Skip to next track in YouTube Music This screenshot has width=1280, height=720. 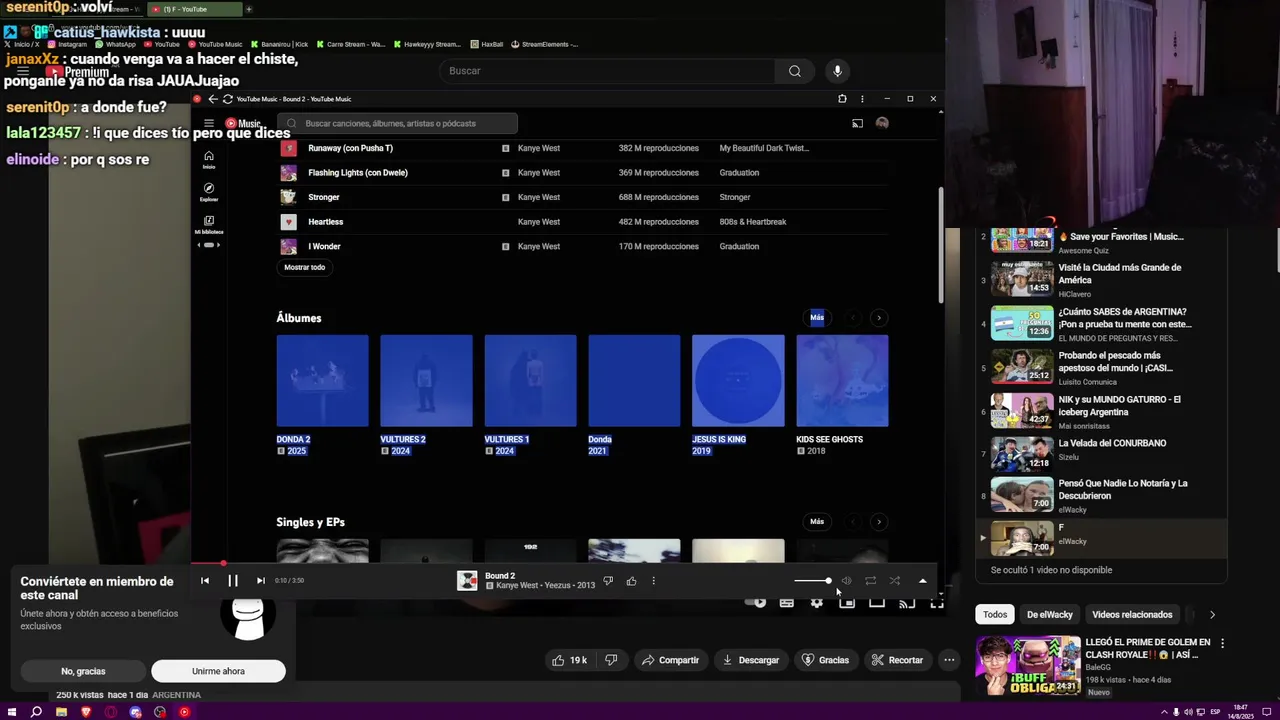point(260,580)
